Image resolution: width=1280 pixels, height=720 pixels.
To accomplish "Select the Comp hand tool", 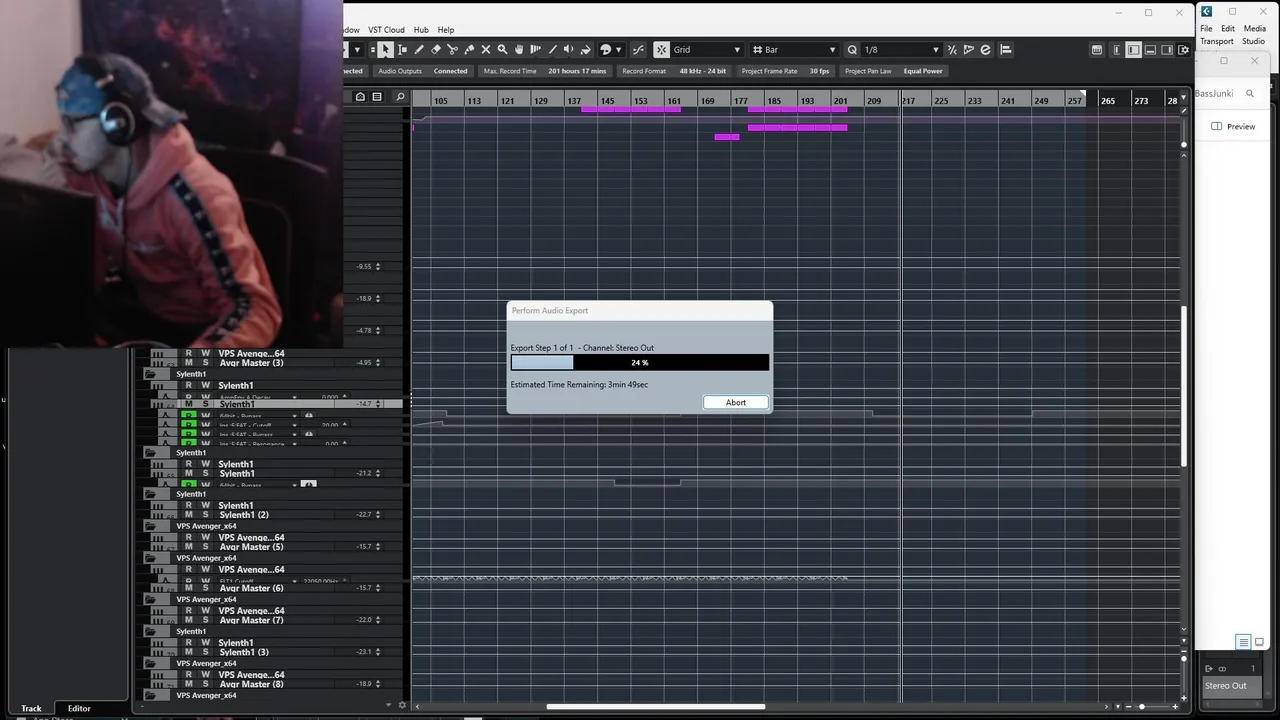I will 519,50.
